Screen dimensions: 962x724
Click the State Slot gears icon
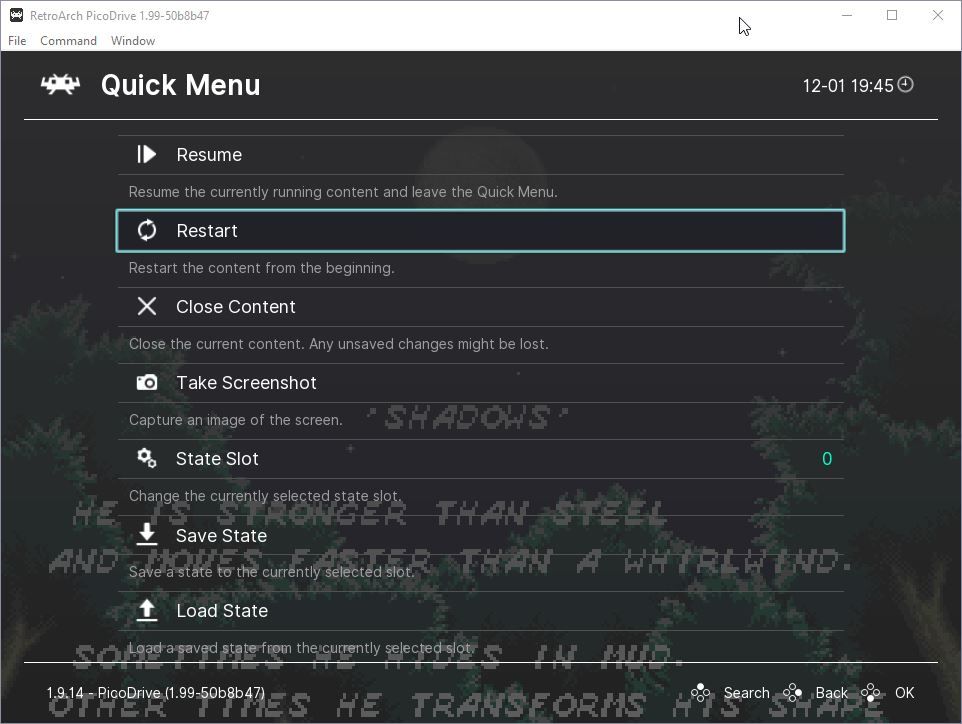click(x=147, y=458)
